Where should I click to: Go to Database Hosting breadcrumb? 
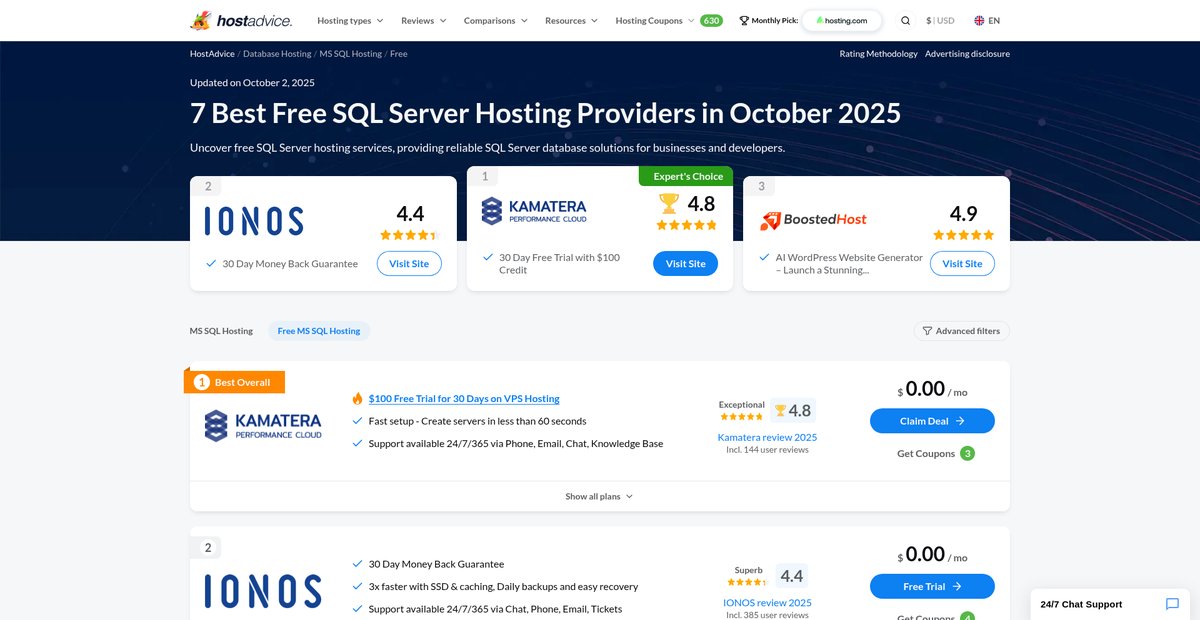(x=277, y=54)
